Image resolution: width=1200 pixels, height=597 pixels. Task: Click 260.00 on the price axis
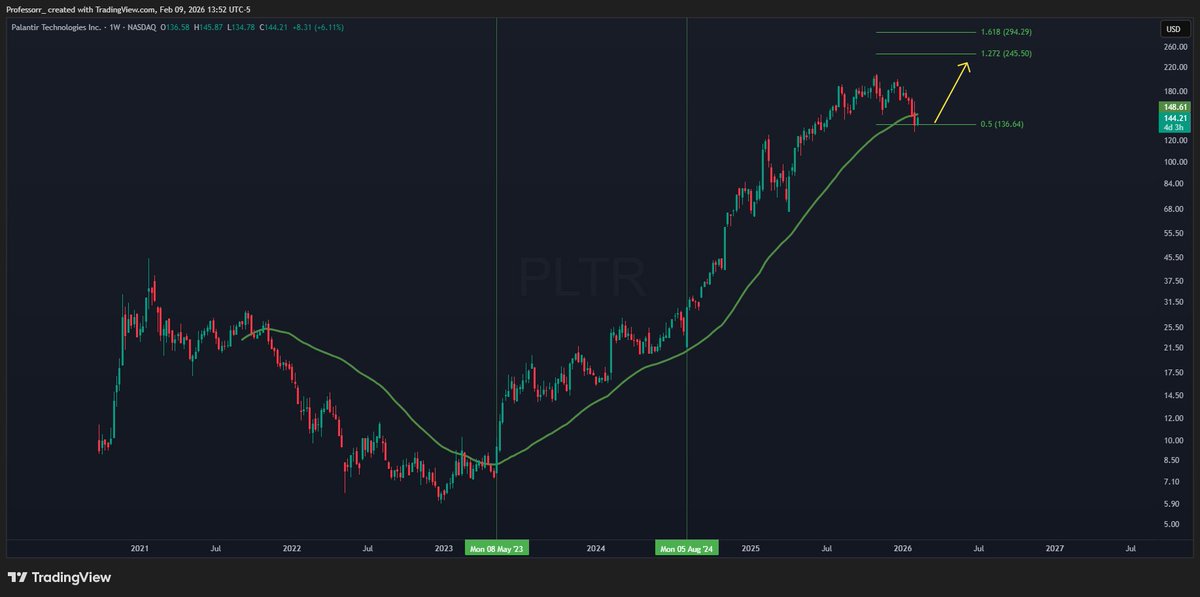pos(1175,47)
